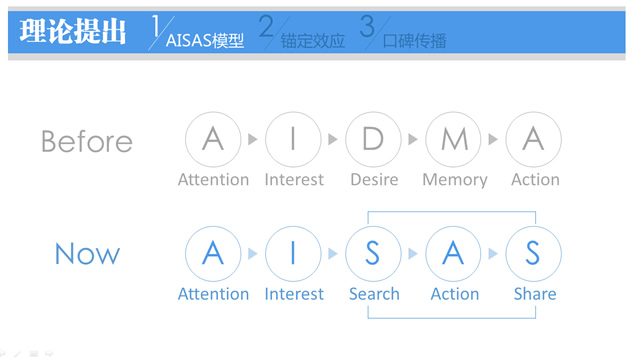Click the blue 'I' Interest circle in Now row
This screenshot has width=635, height=361.
click(293, 254)
